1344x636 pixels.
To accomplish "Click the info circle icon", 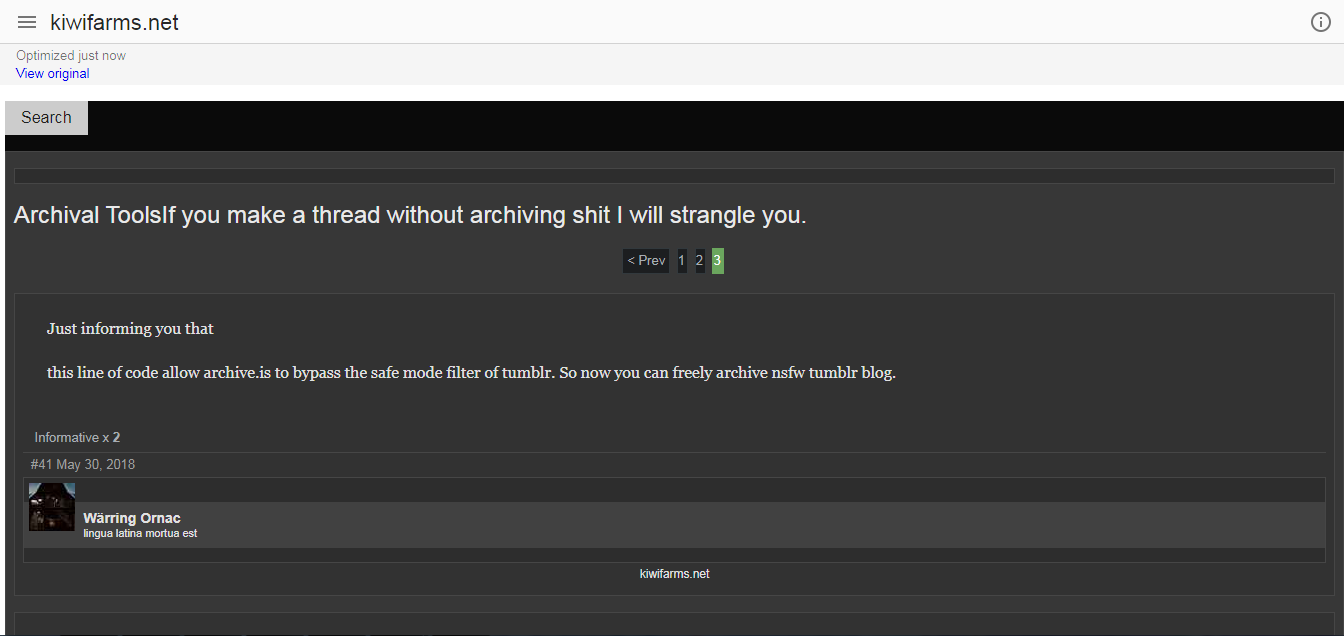I will point(1321,22).
